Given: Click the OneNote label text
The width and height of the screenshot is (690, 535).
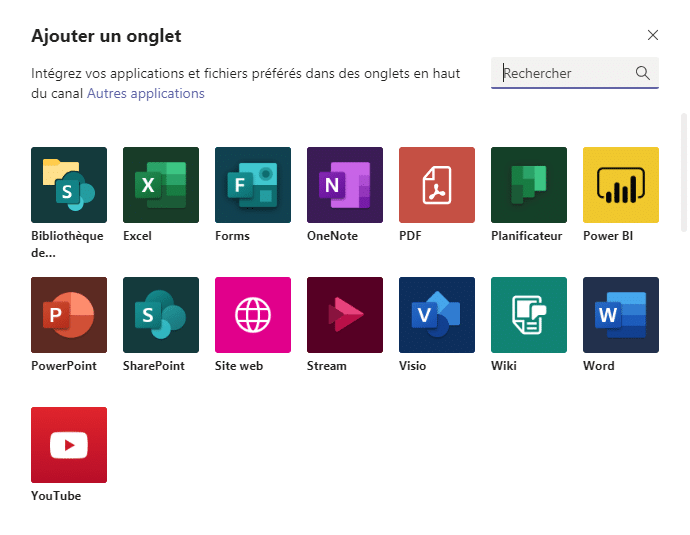Looking at the screenshot, I should coord(332,236).
